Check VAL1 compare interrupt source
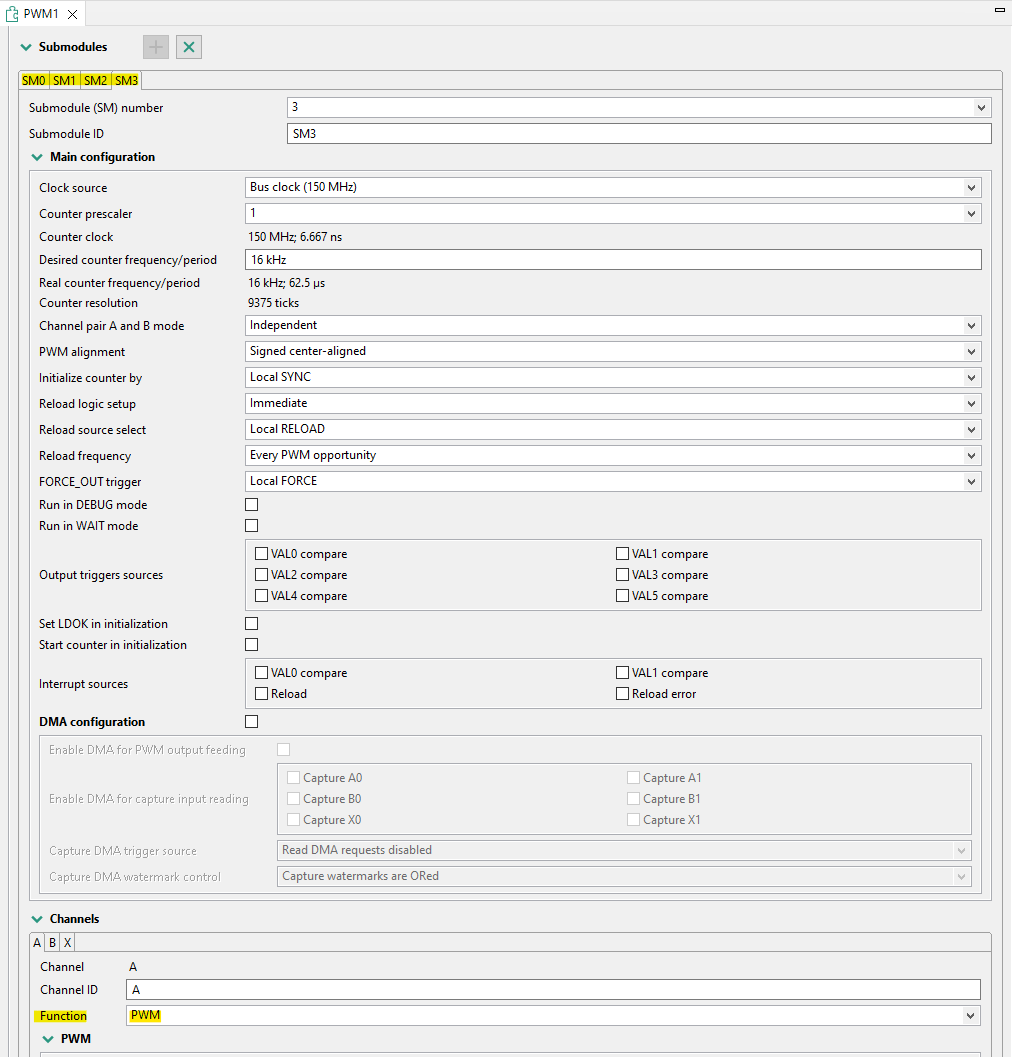Viewport: 1012px width, 1057px height. [622, 673]
